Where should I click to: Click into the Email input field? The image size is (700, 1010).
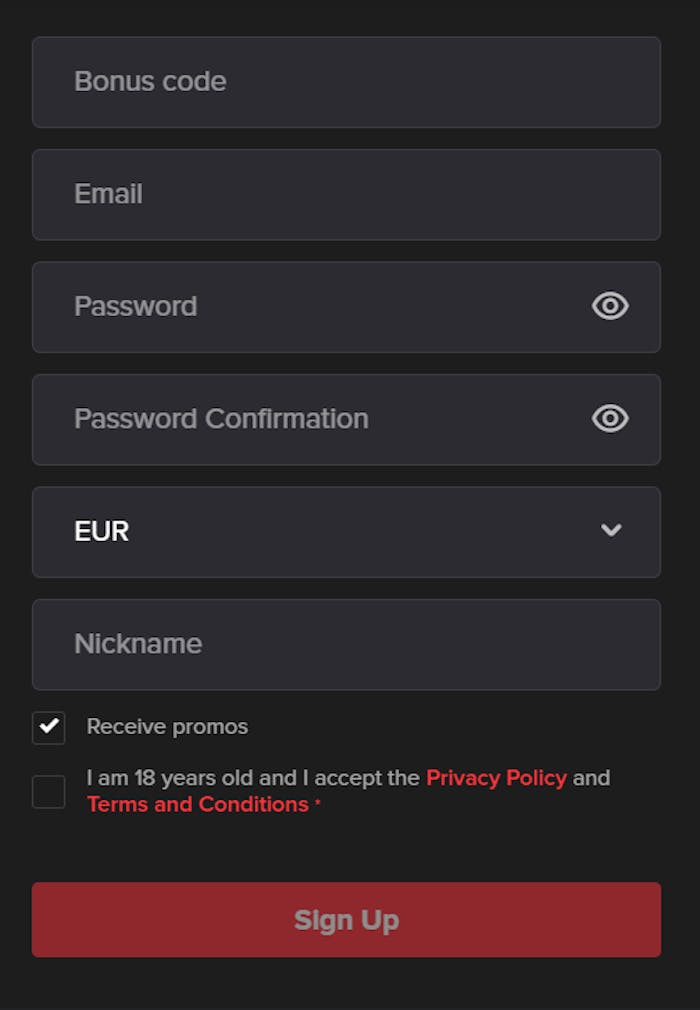coord(346,195)
